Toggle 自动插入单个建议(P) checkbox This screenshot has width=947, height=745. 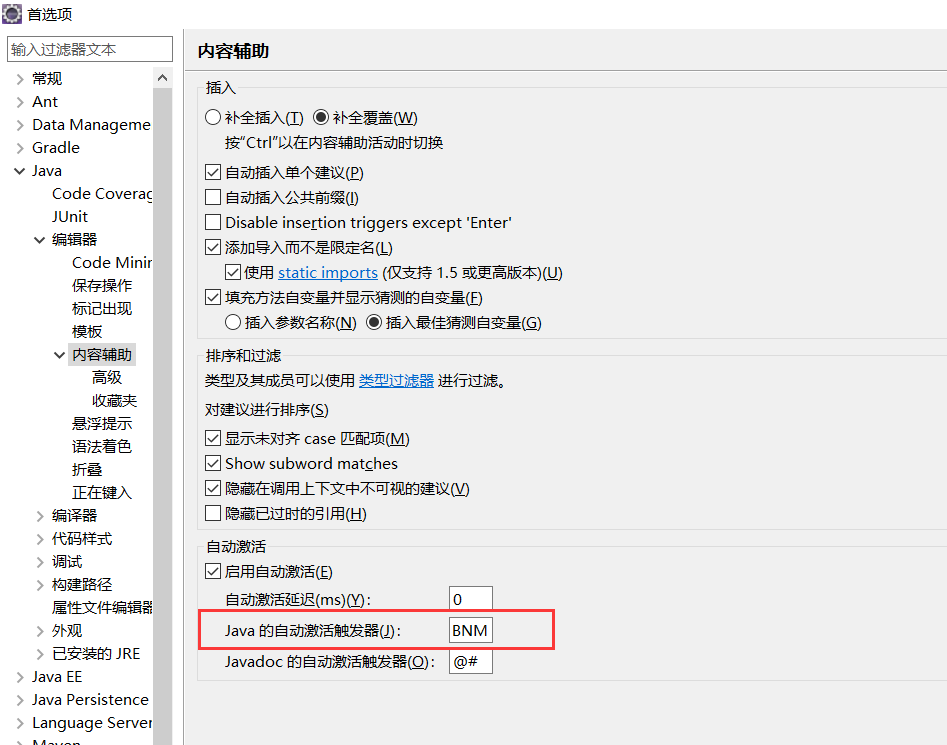pos(213,173)
